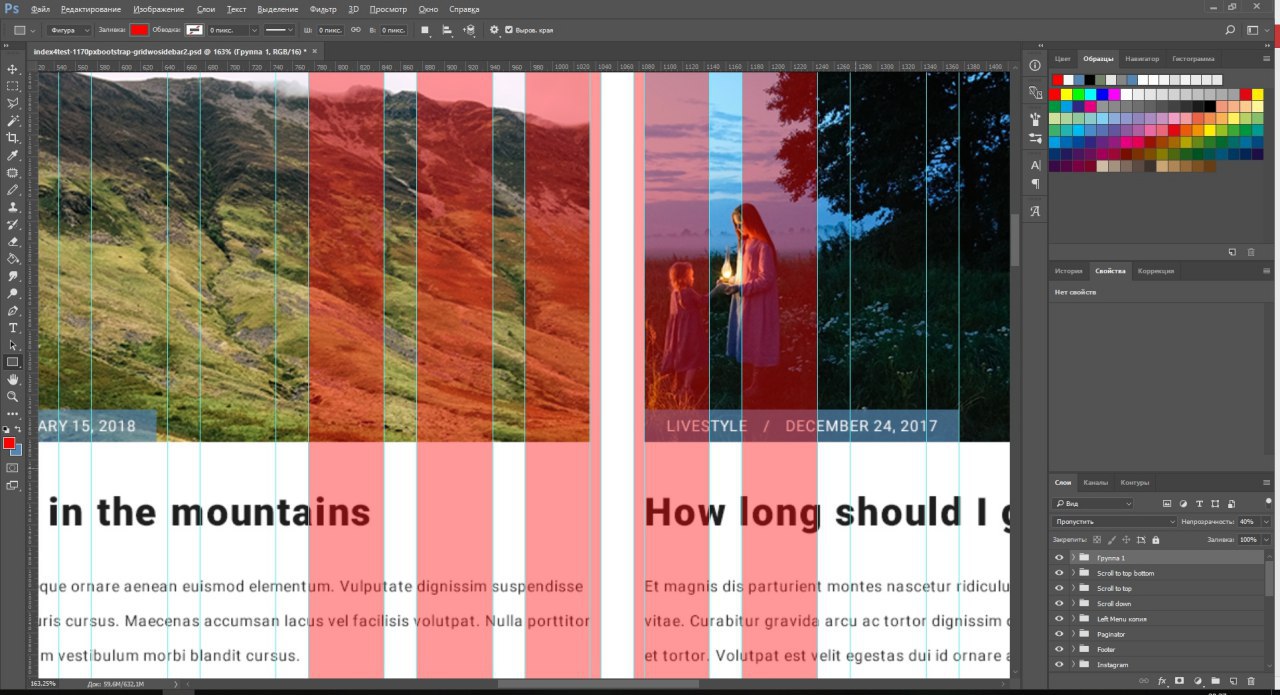This screenshot has height=695, width=1280.
Task: Toggle Quick Mask mode icon
Action: pyautogui.click(x=13, y=467)
